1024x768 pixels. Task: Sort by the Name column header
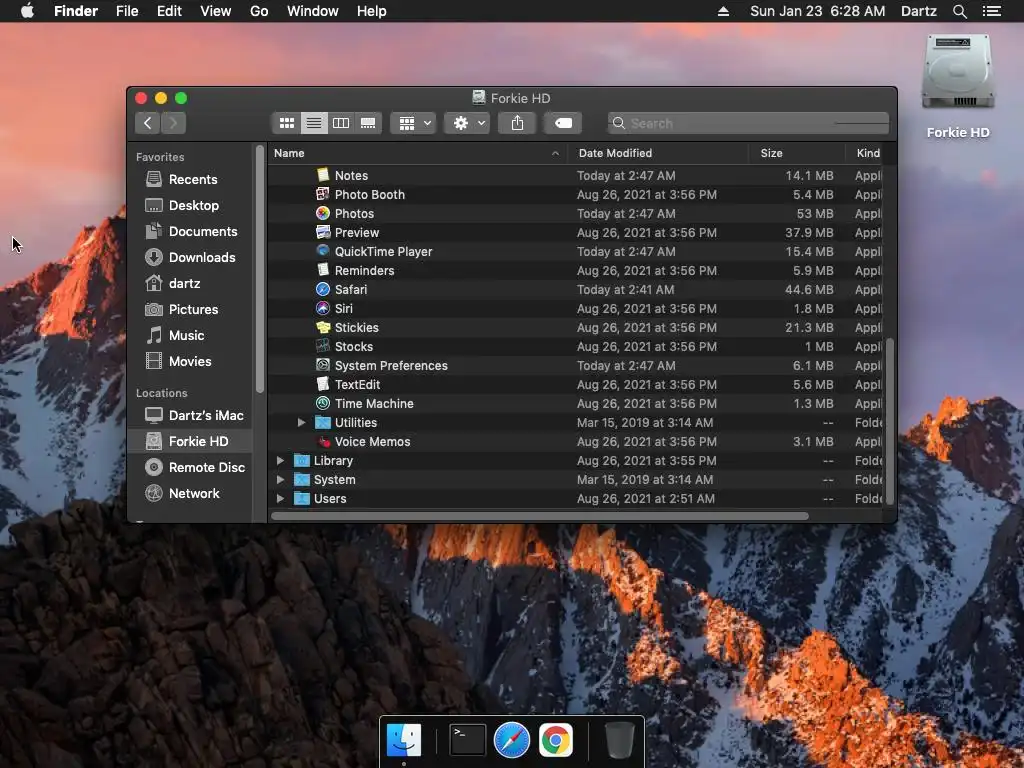pyautogui.click(x=417, y=153)
